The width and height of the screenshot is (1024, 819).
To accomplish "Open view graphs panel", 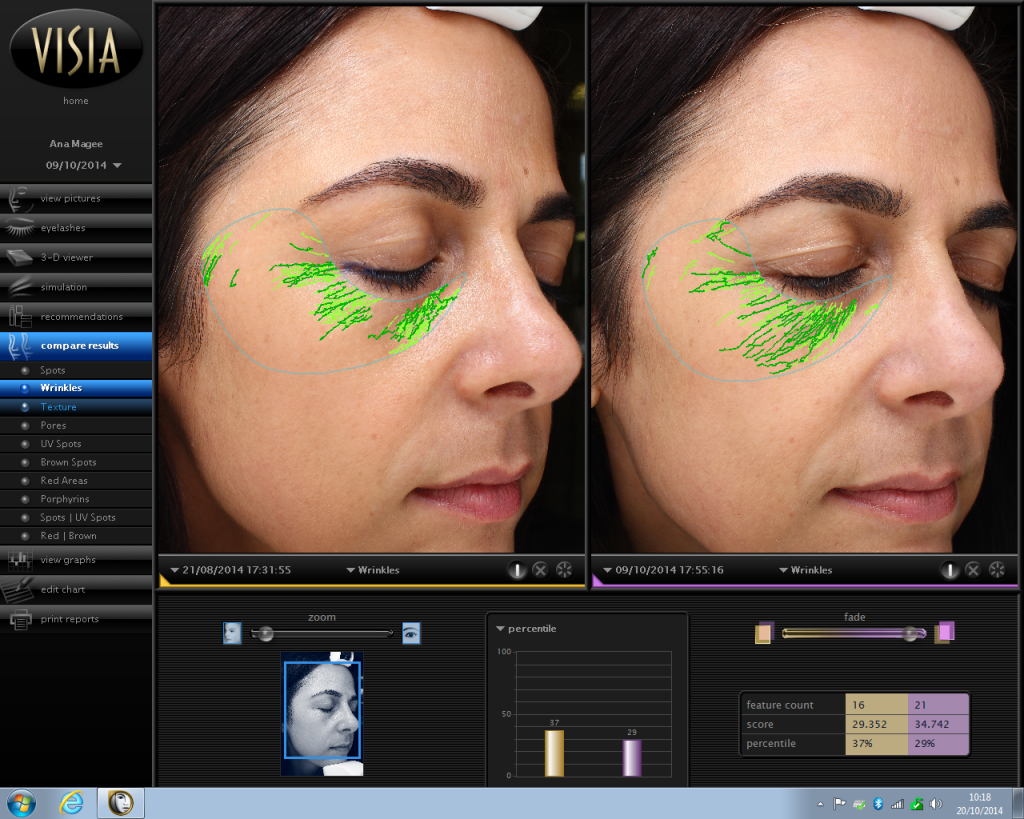I will [x=67, y=560].
